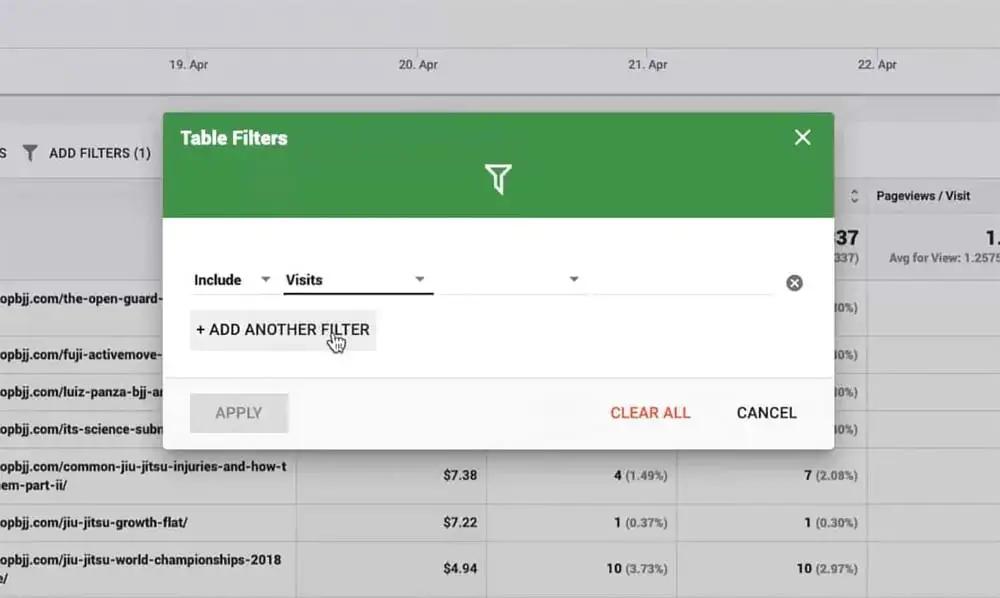Click the APPLY button
1000x598 pixels.
[x=239, y=413]
